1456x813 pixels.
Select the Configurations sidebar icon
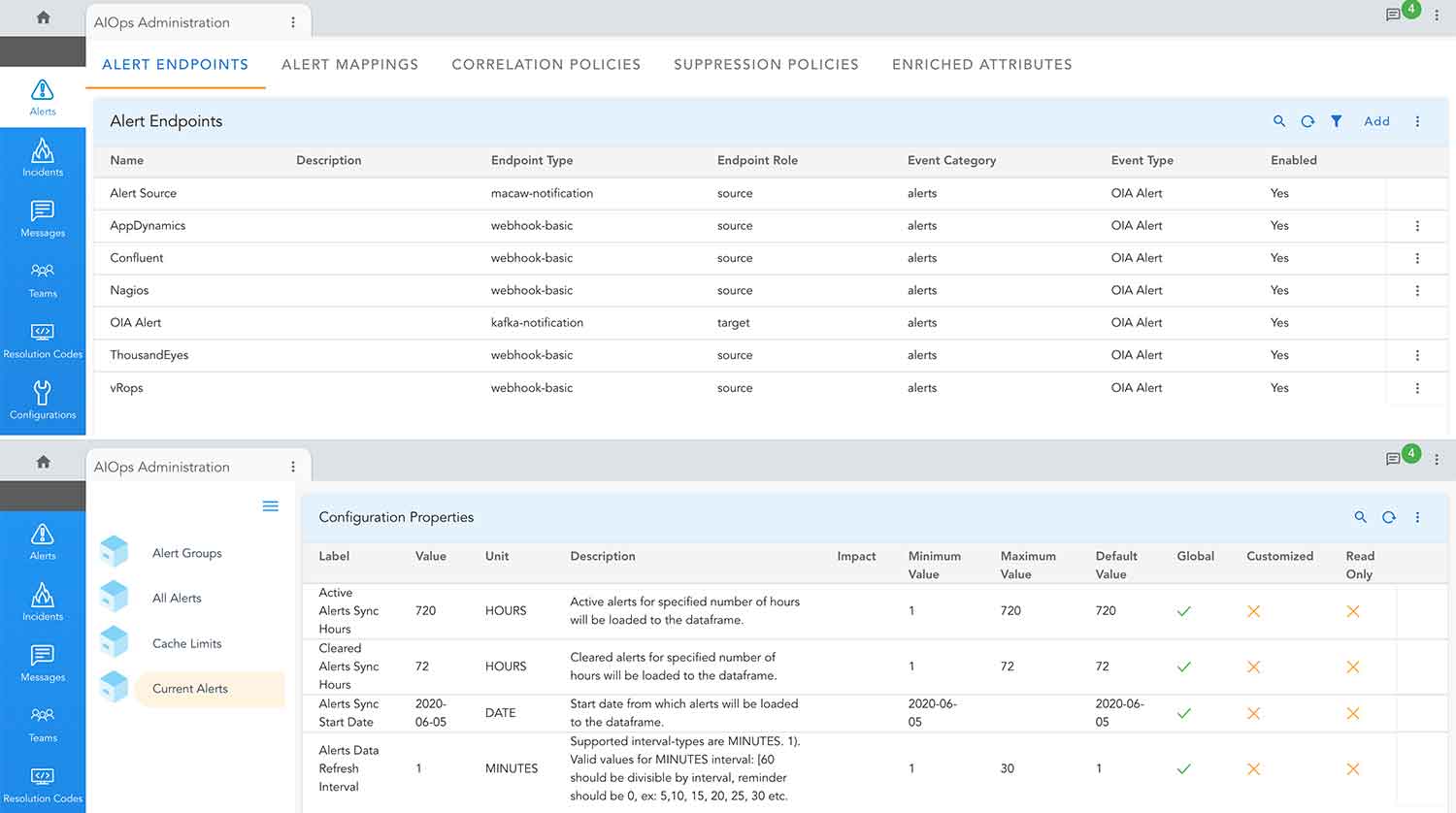pyautogui.click(x=43, y=401)
